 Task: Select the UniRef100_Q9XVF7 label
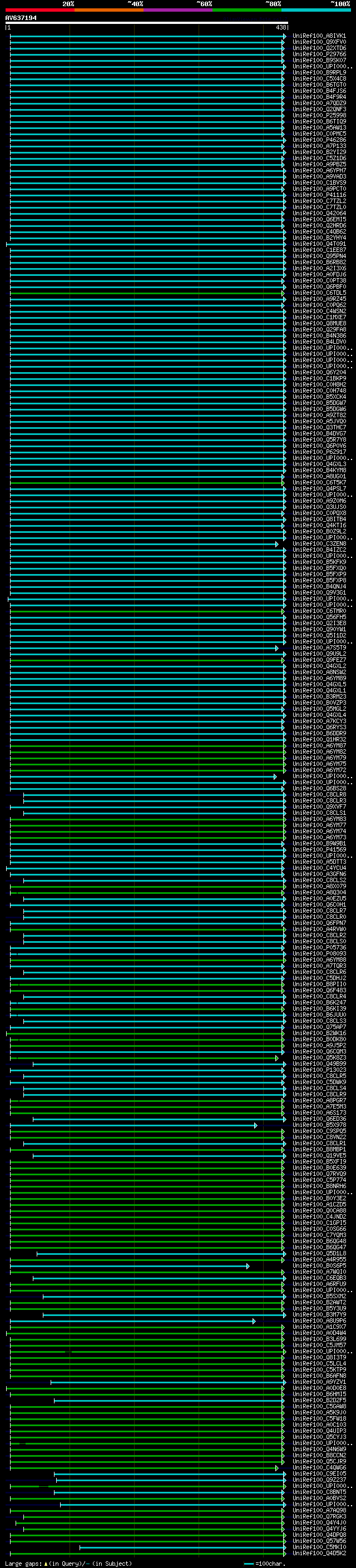[319, 807]
